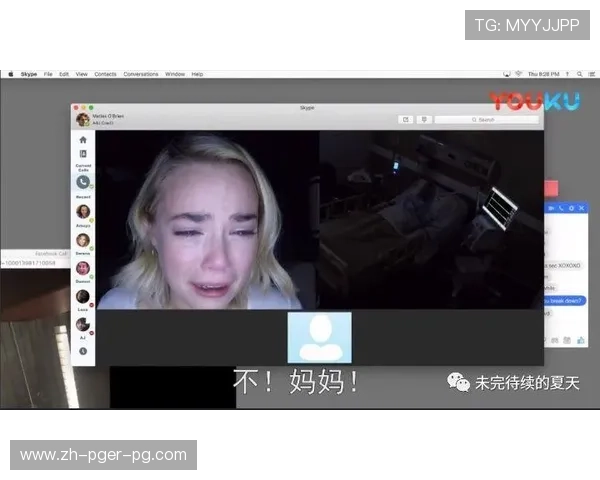The image size is (600, 480).
Task: Open Damon's conversation in sidebar
Action: (83, 268)
